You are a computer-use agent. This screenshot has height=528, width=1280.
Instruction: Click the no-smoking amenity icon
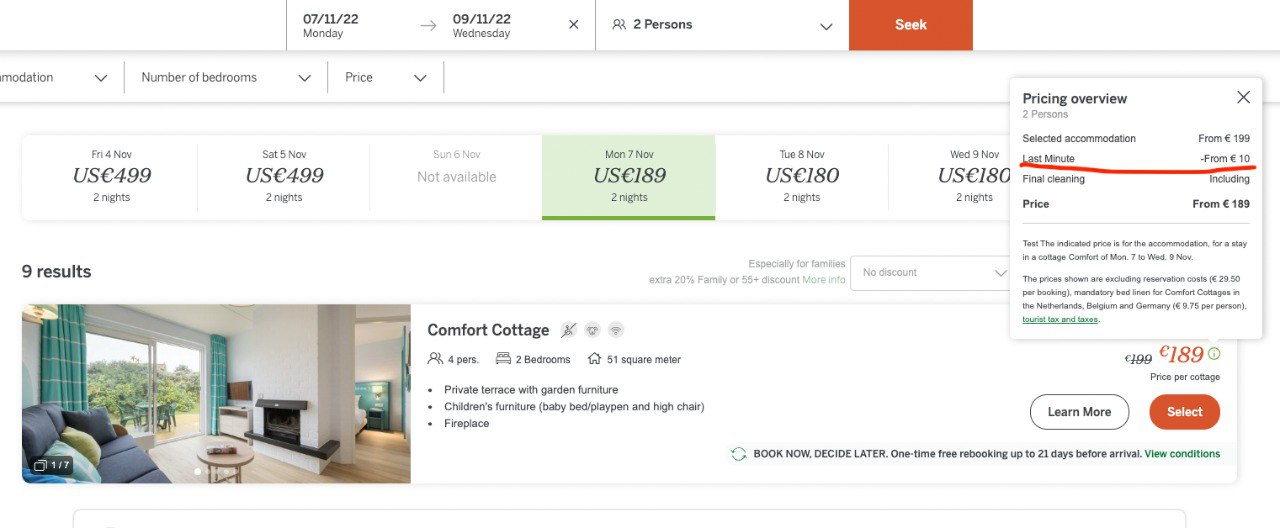(568, 330)
